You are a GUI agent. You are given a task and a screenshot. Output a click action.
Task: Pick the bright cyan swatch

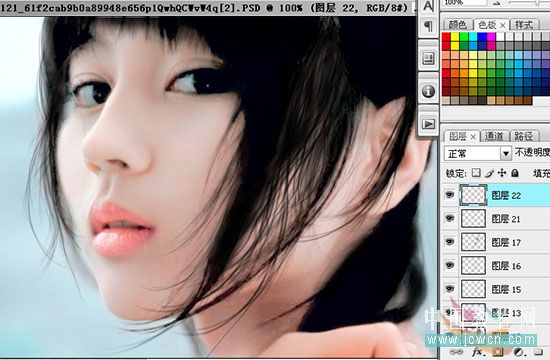tap(473, 37)
